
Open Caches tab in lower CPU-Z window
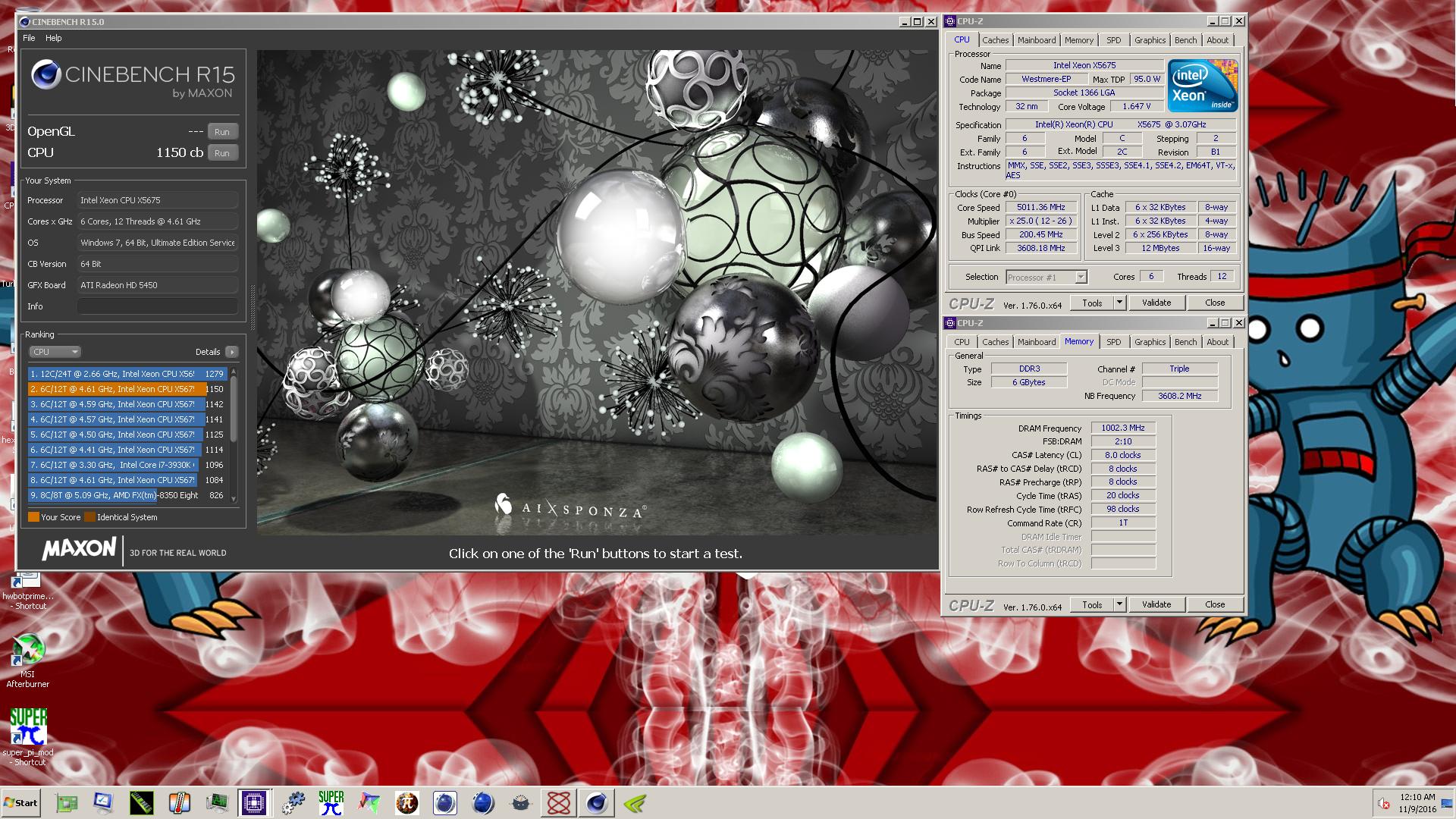pyautogui.click(x=995, y=342)
